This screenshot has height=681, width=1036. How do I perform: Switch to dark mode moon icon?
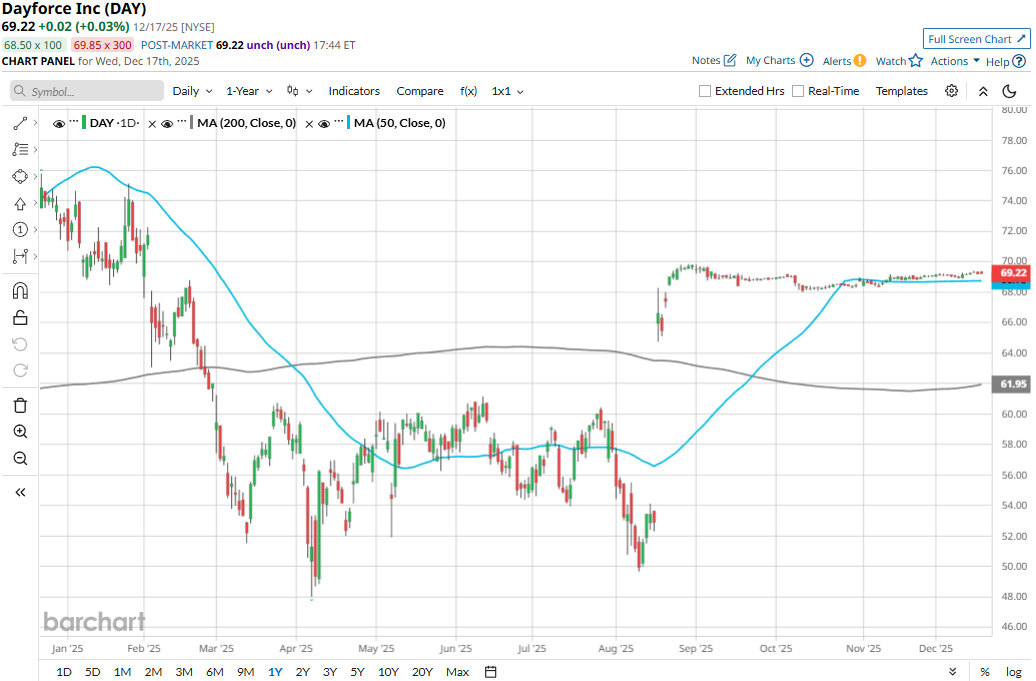[1009, 91]
